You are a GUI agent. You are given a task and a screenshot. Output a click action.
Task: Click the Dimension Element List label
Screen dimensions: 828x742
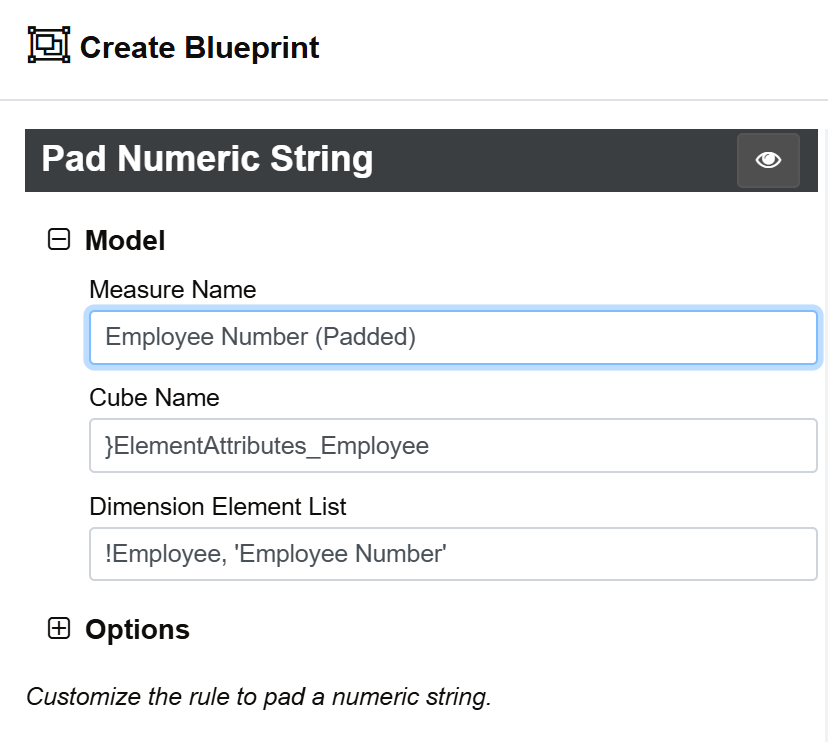[218, 506]
